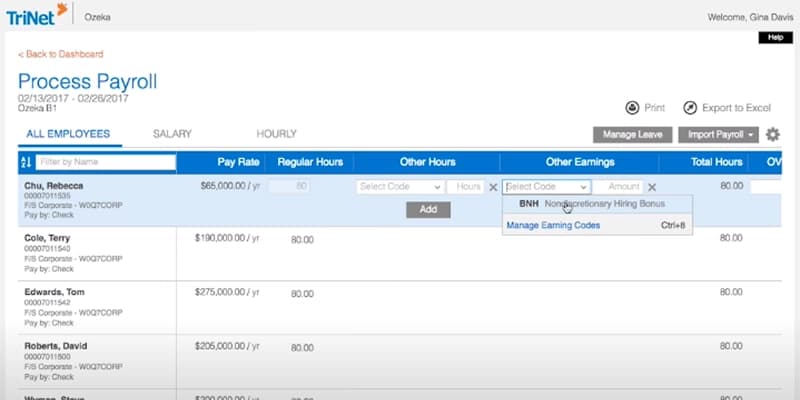Click the Pay Rate column header
This screenshot has height=400, width=800.
tap(238, 162)
